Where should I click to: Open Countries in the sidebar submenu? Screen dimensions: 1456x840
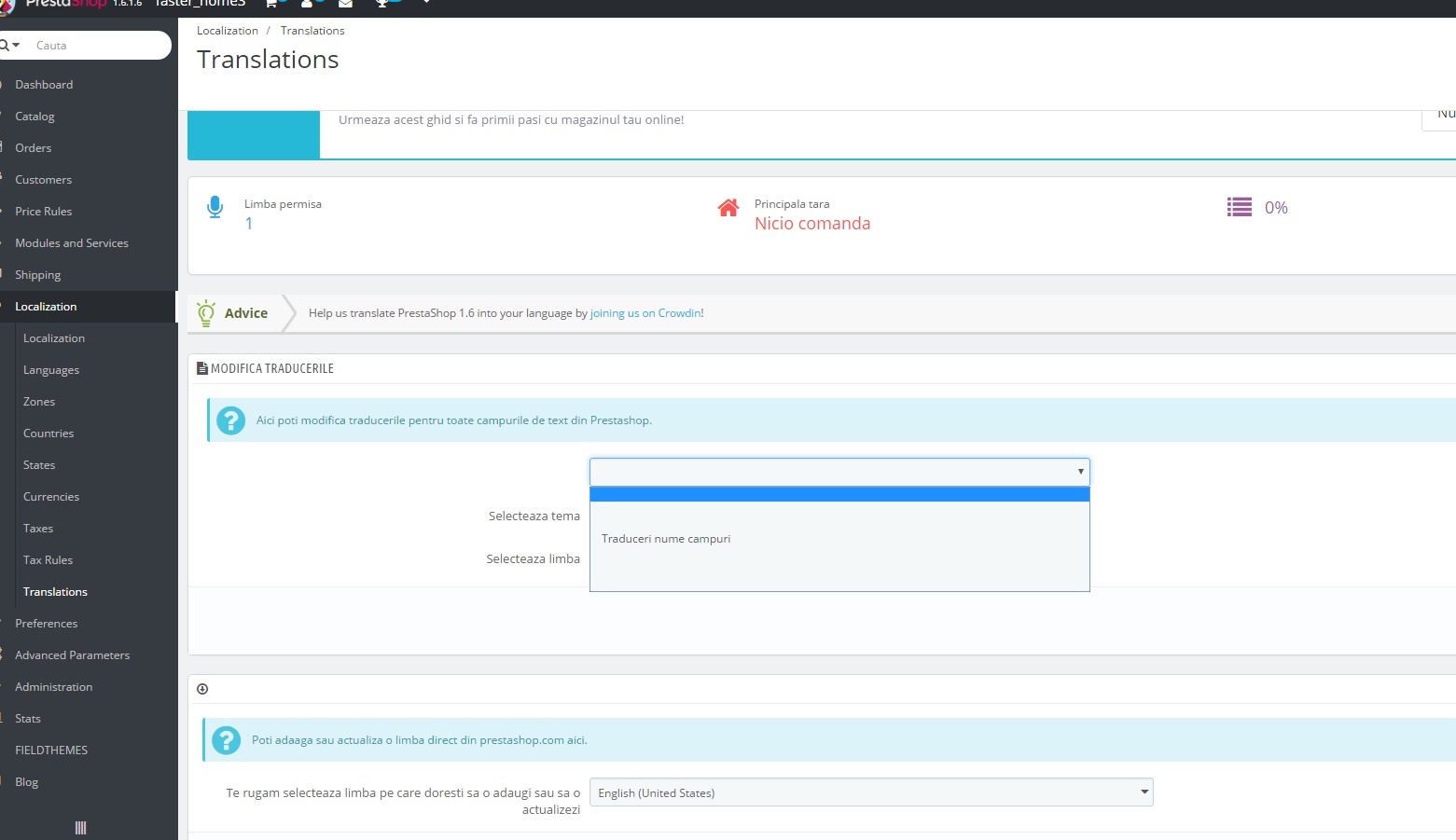coord(49,434)
